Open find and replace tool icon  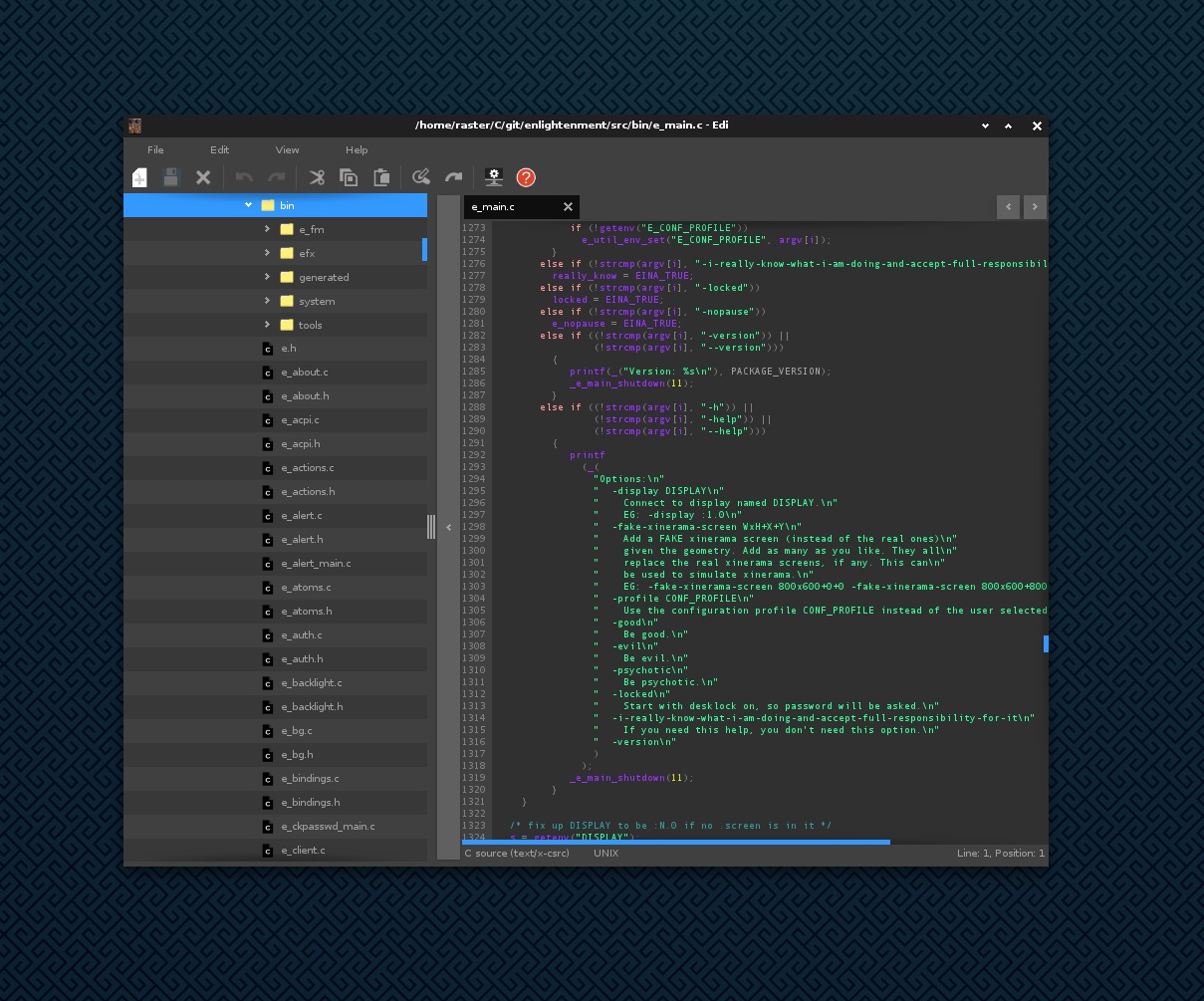[421, 177]
